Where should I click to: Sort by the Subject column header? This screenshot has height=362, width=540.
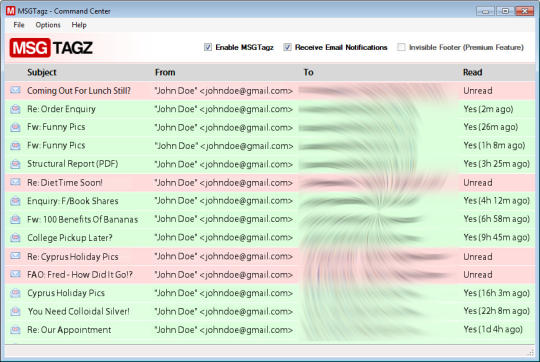pyautogui.click(x=42, y=72)
